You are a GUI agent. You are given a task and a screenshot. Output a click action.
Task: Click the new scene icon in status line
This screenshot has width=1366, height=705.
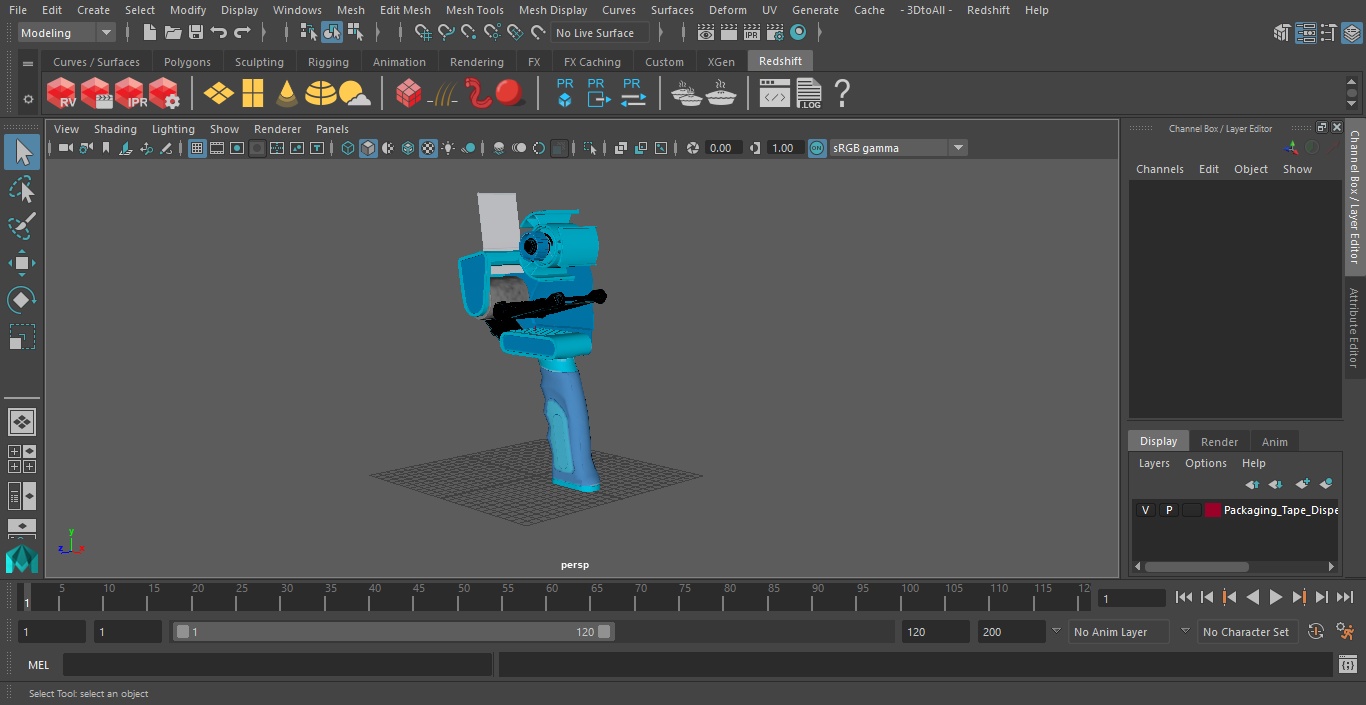tap(150, 33)
